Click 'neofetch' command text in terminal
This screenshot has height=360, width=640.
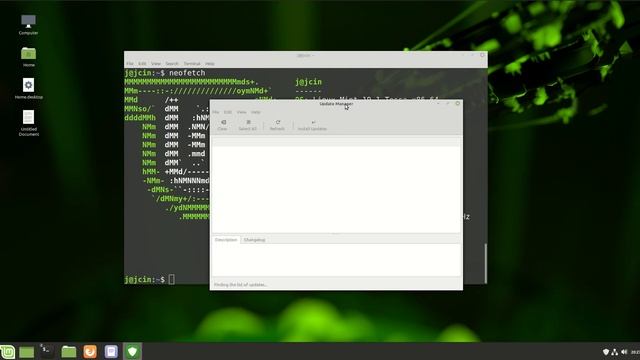tap(187, 73)
